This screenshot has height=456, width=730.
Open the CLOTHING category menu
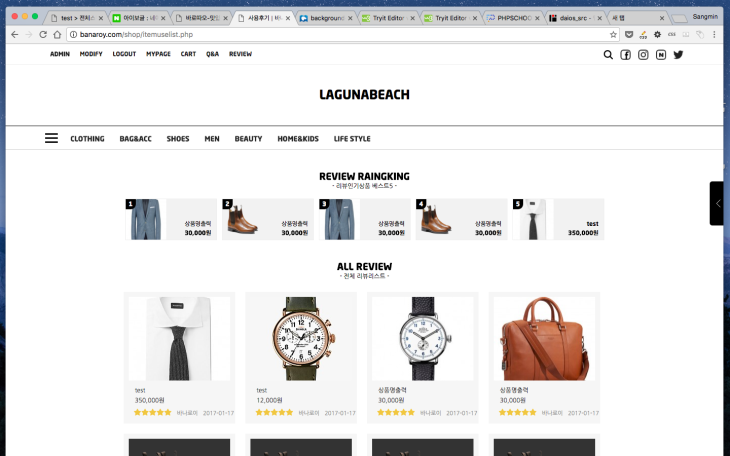point(87,139)
